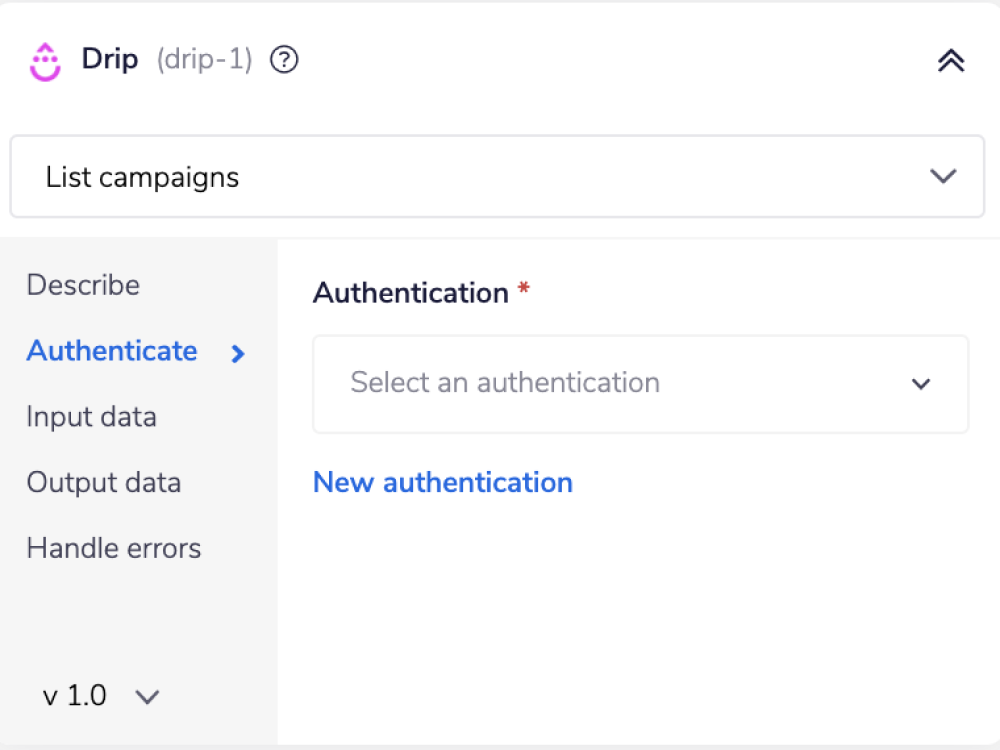Click the drip-1 identifier label

point(204,60)
